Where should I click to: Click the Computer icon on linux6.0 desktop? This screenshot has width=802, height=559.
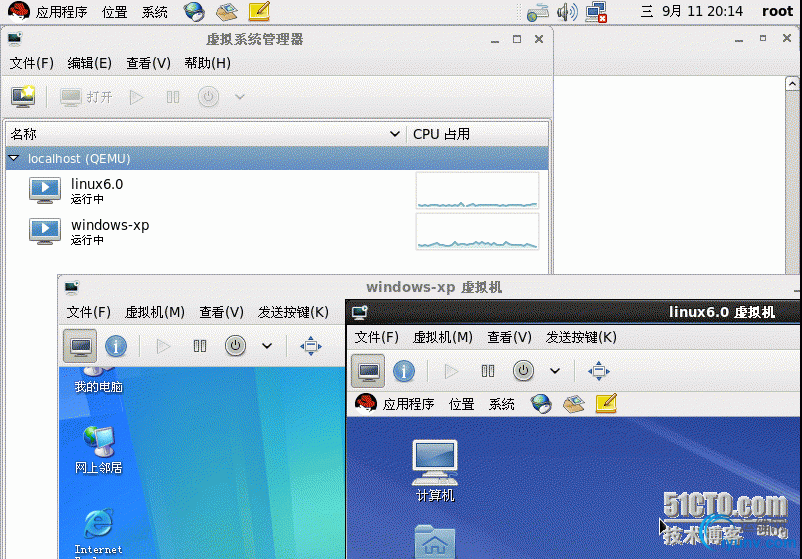(x=435, y=471)
